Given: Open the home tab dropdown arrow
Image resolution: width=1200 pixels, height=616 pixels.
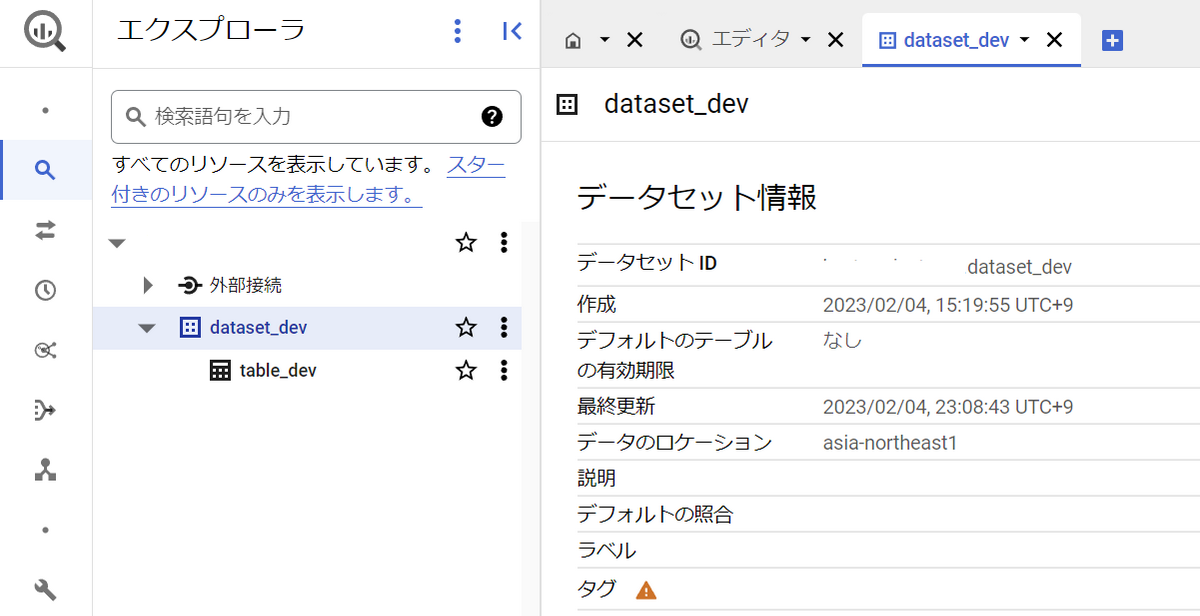Looking at the screenshot, I should click(604, 40).
